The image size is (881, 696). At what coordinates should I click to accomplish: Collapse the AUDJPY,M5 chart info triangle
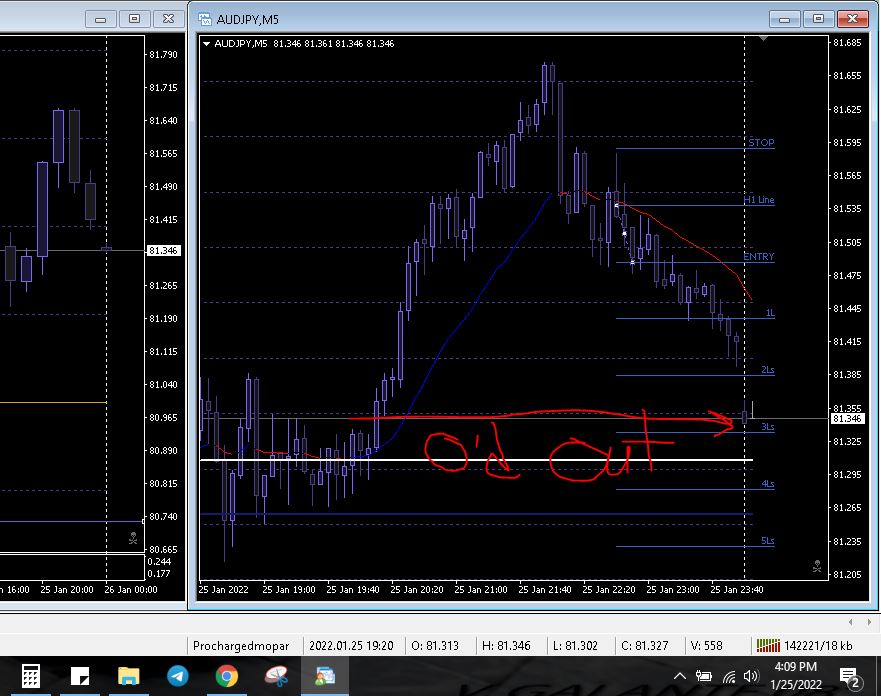coord(206,44)
